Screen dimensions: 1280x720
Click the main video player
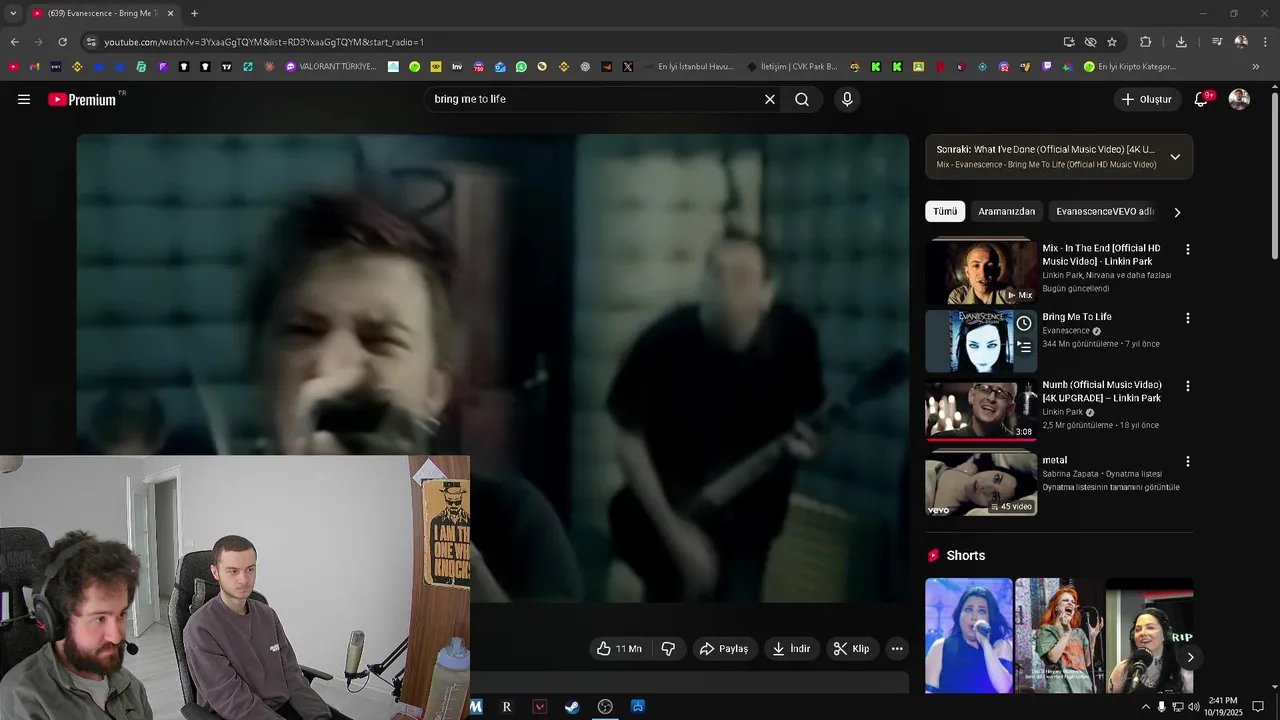(493, 368)
